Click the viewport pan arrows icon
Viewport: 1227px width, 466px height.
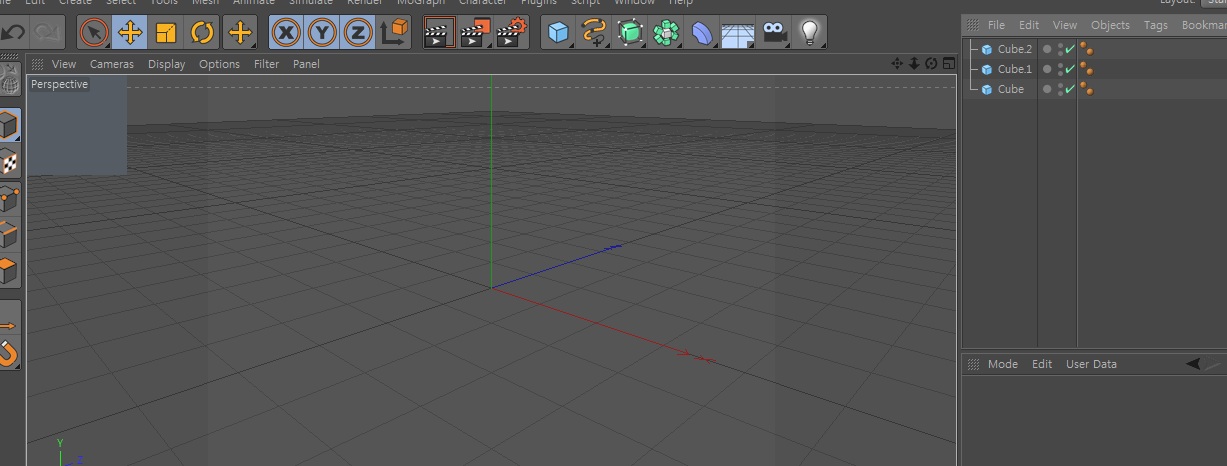(x=897, y=63)
